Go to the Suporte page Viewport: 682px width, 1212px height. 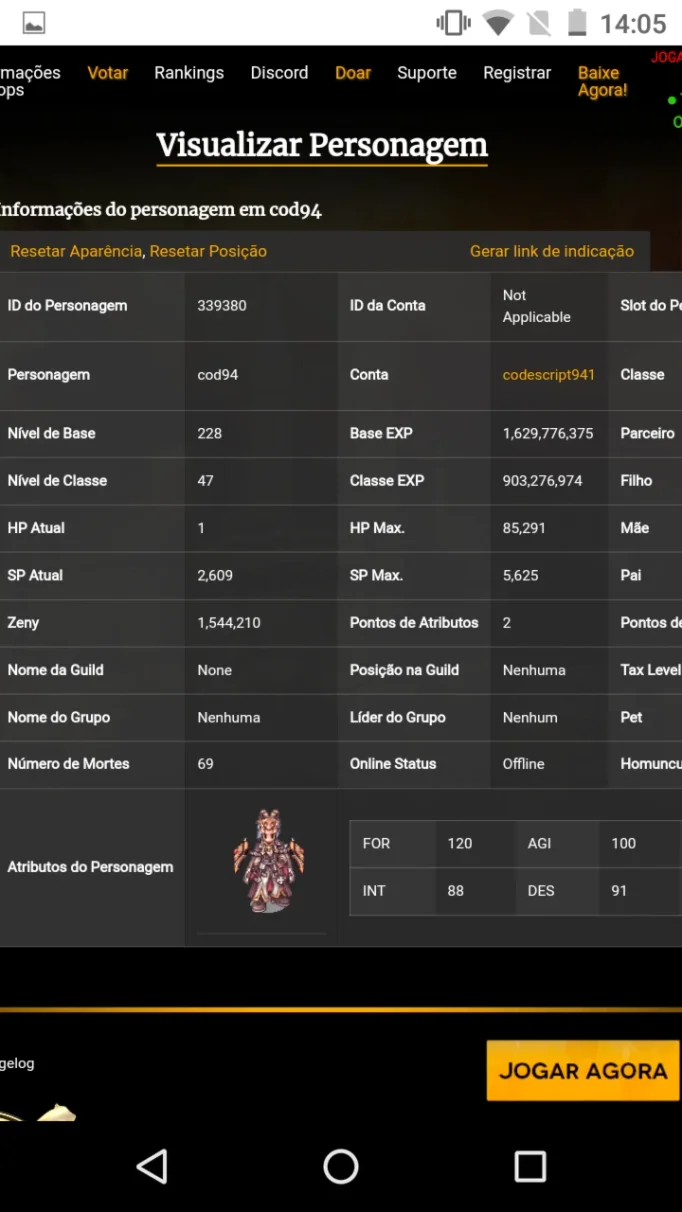coord(427,73)
